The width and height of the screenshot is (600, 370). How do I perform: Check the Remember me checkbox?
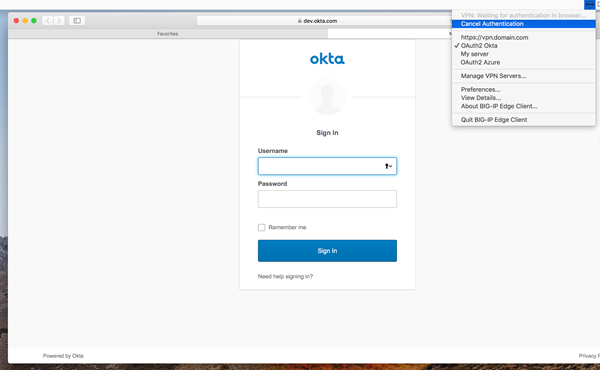[x=261, y=227]
